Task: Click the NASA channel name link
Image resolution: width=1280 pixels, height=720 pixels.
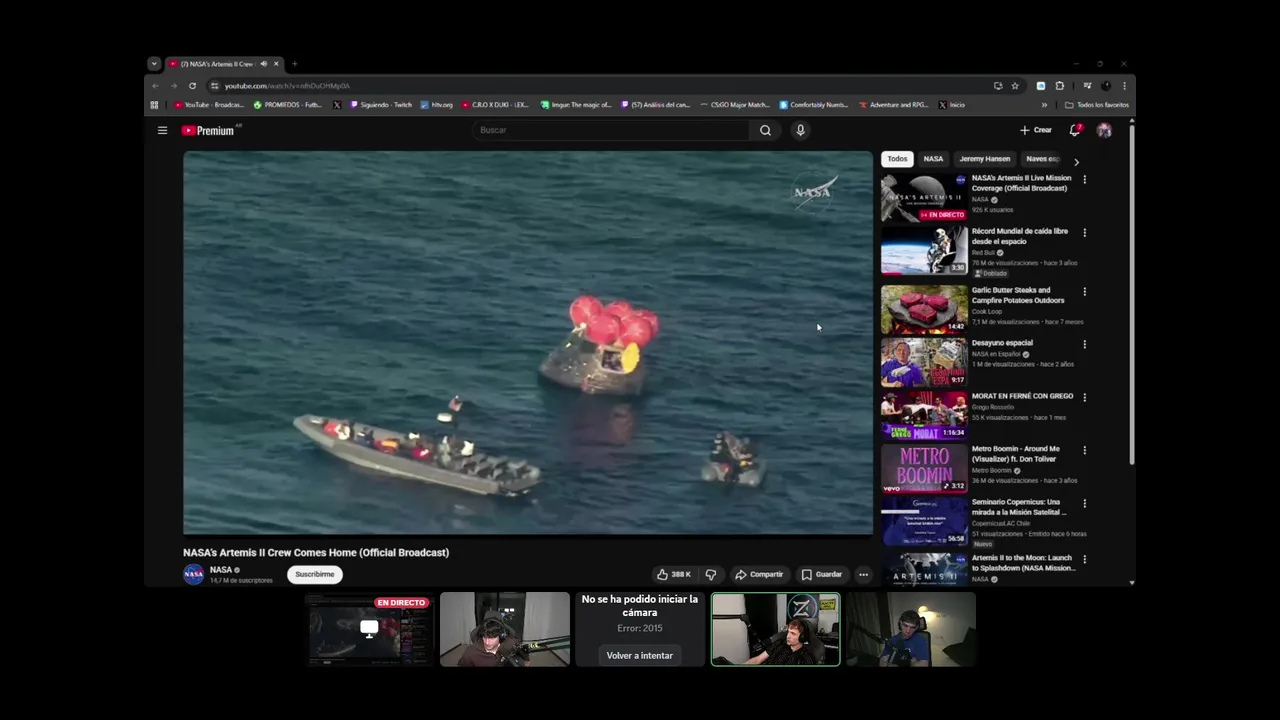Action: click(x=220, y=570)
